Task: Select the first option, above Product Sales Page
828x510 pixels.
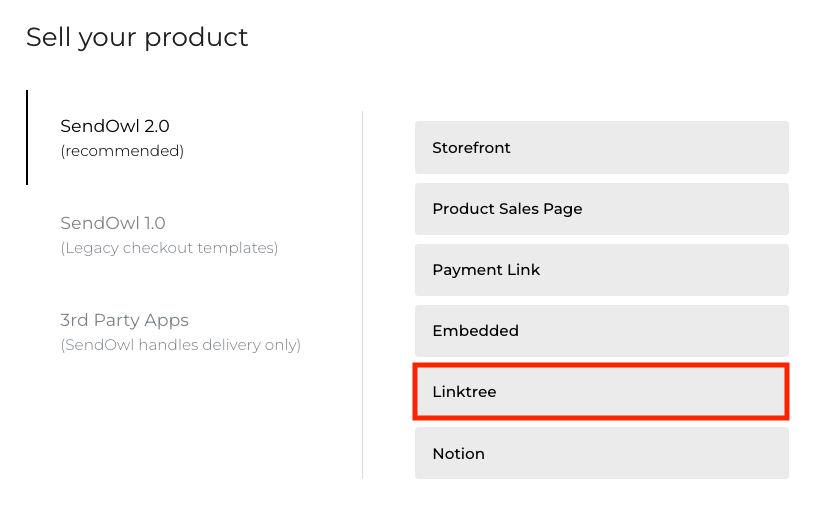Action: (x=601, y=148)
